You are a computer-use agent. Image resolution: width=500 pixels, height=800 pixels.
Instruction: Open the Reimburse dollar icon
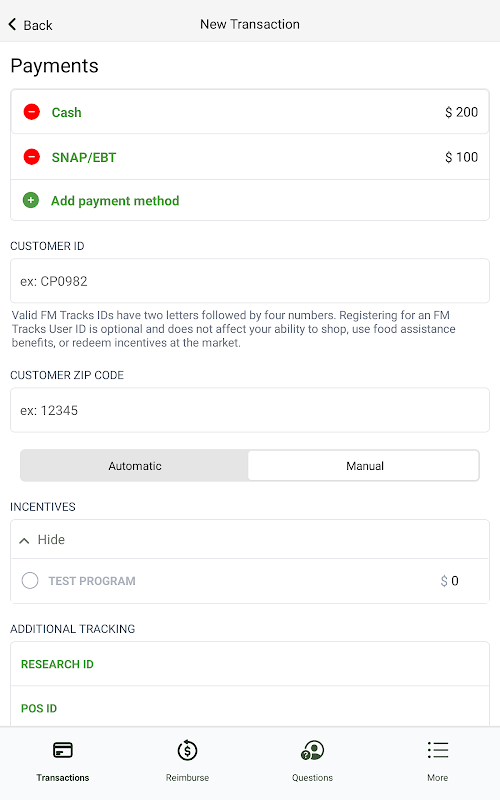click(187, 750)
